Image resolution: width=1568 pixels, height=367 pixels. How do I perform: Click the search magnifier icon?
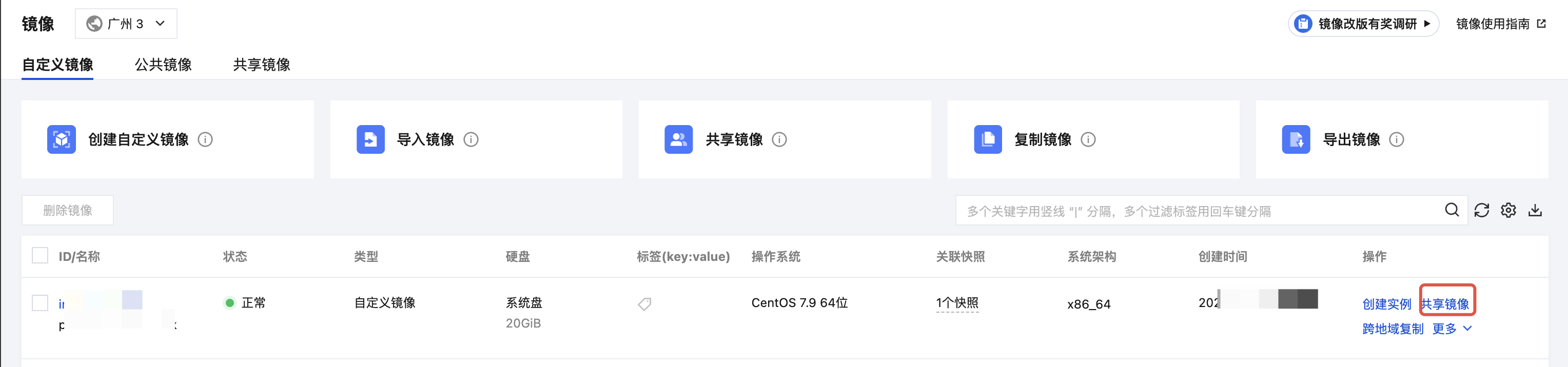pyautogui.click(x=1452, y=210)
